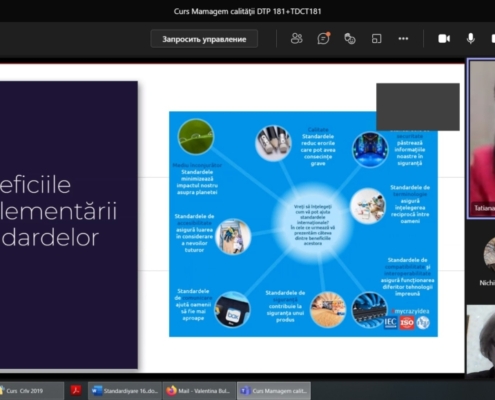Screen dimensions: 495x400
Task: Open the reactions icon
Action: [350, 39]
